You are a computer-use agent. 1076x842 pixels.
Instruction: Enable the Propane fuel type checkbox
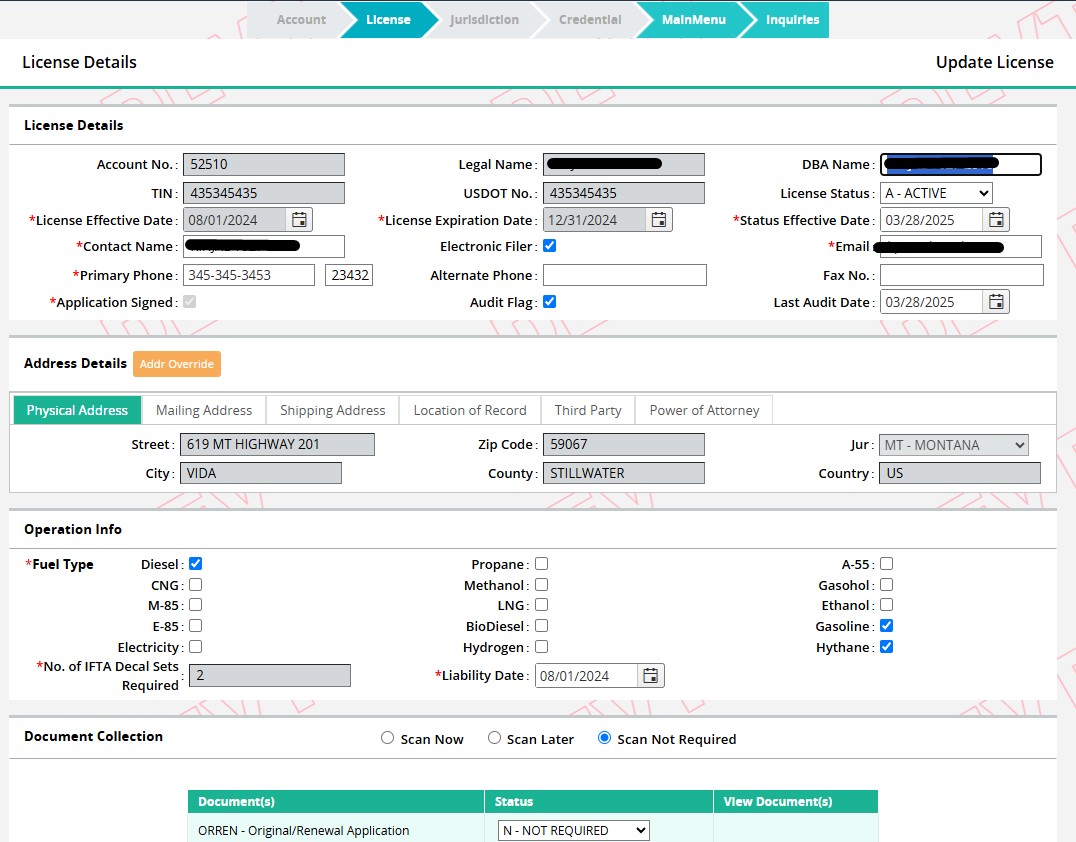click(541, 564)
